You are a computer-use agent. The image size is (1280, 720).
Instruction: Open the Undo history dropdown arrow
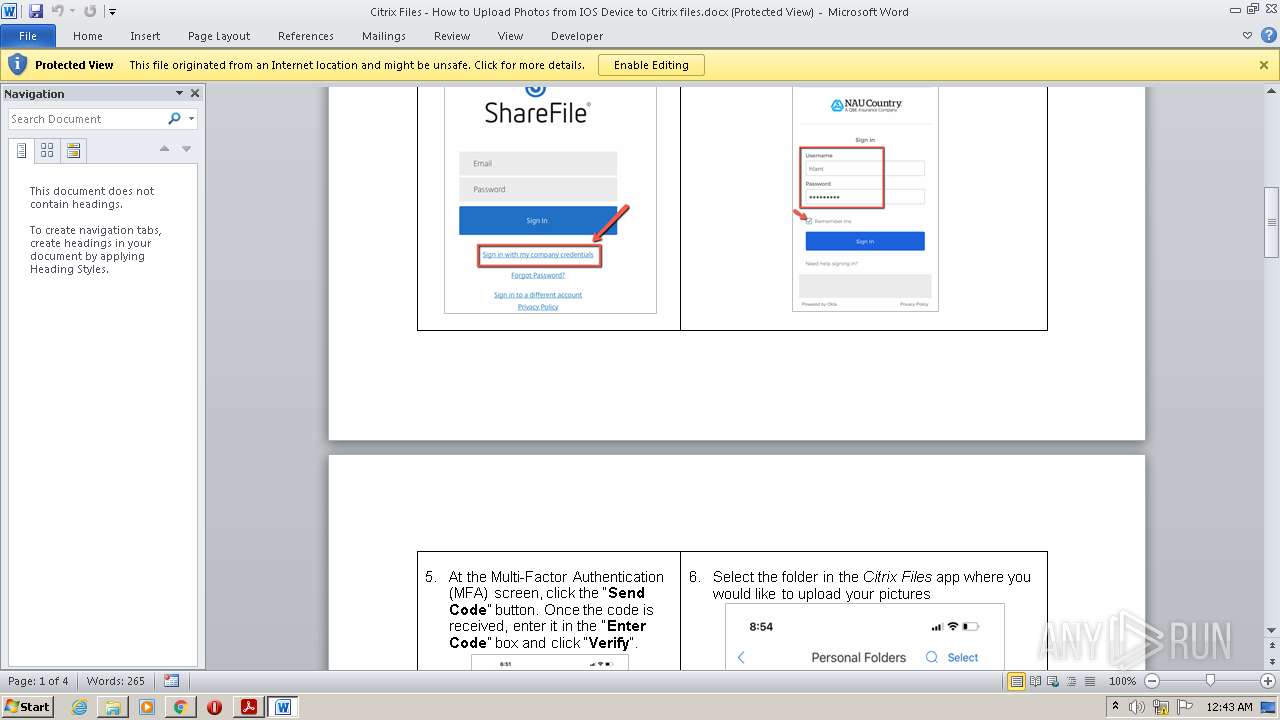(x=72, y=12)
